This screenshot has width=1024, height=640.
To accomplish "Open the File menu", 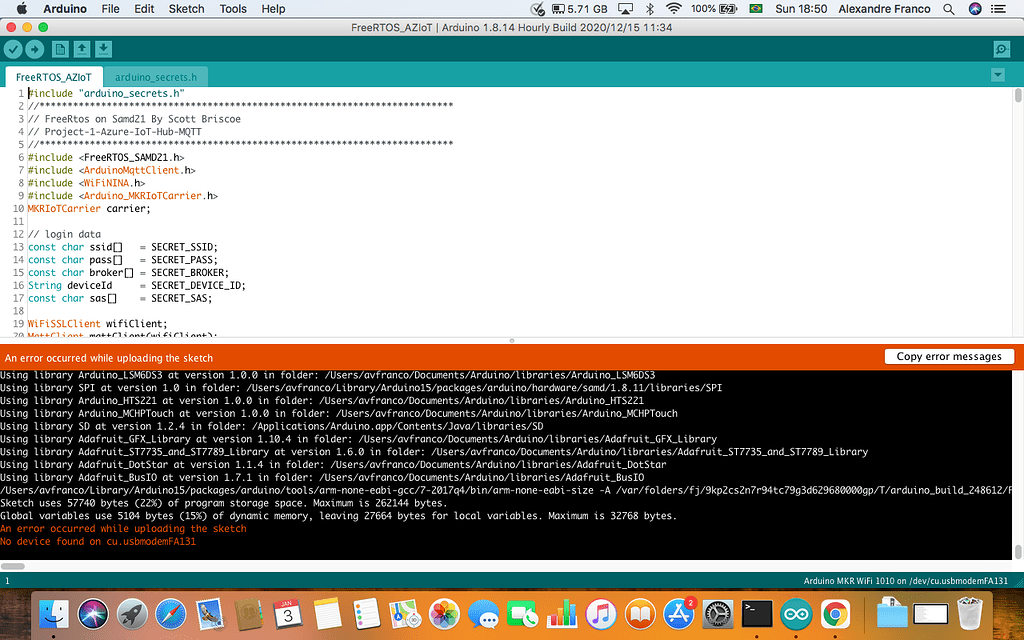I will click(x=110, y=9).
